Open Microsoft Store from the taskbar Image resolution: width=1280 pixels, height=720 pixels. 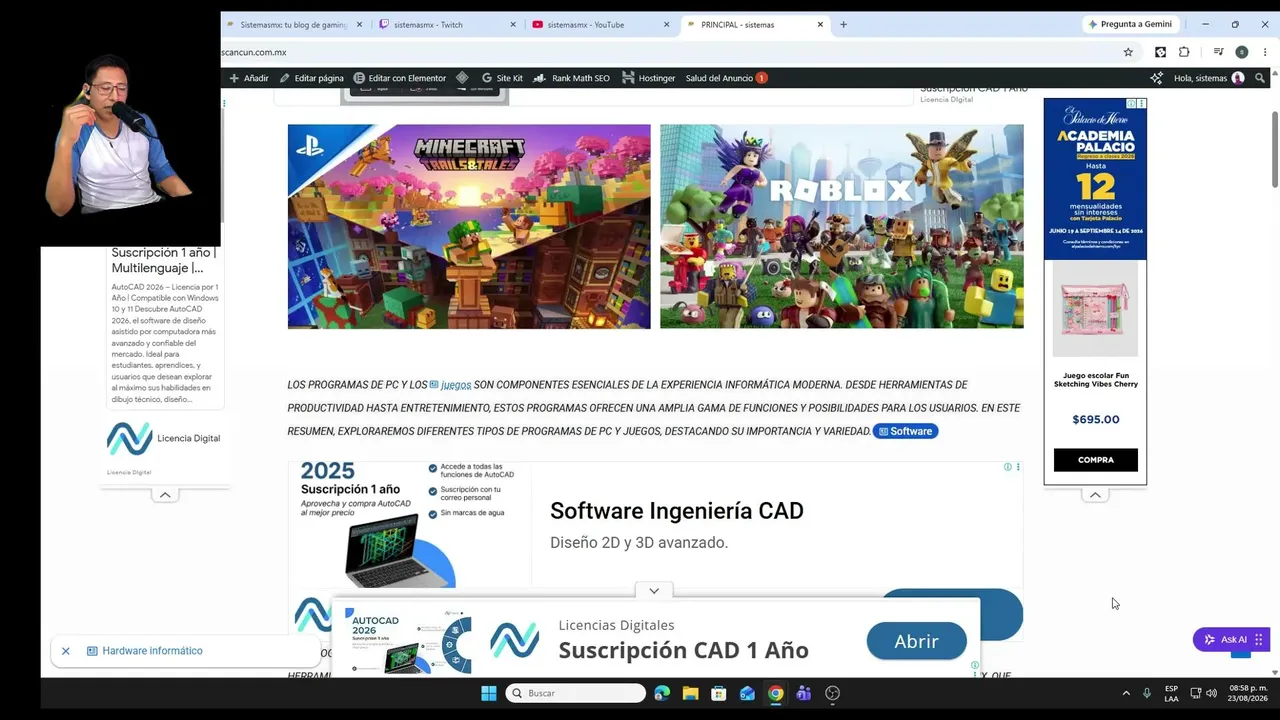pos(718,693)
